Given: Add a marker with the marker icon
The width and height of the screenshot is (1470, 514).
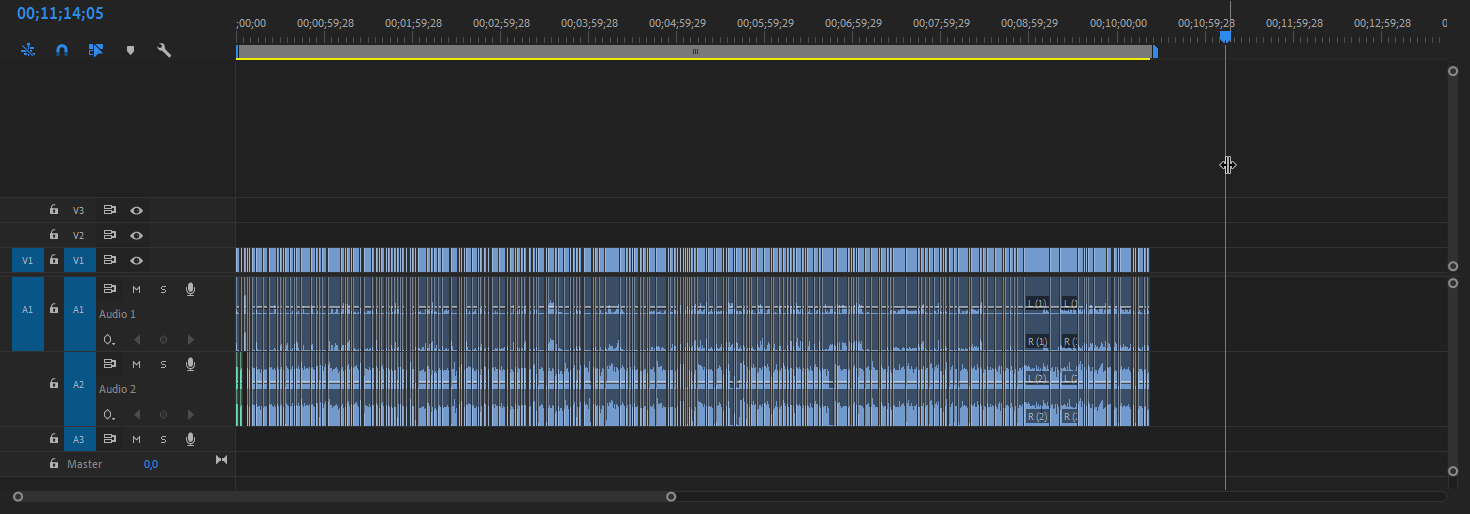Looking at the screenshot, I should point(130,49).
